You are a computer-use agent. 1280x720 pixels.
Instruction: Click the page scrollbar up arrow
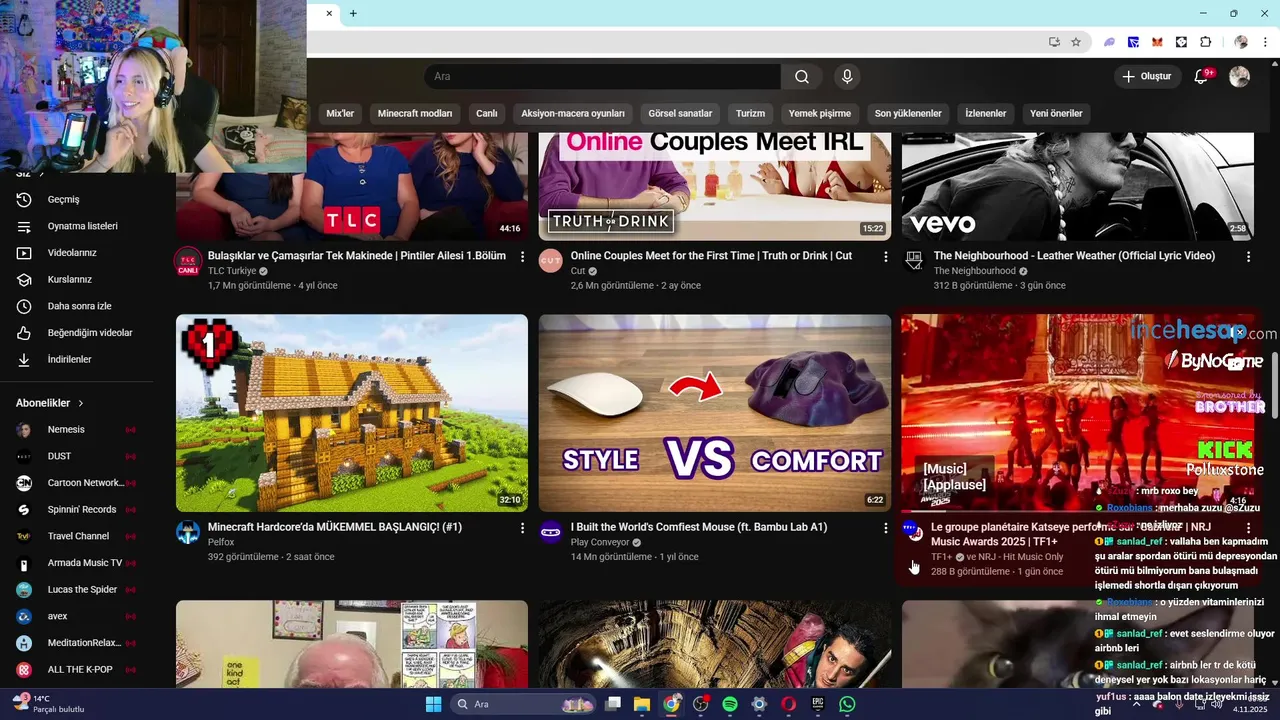coord(1274,62)
